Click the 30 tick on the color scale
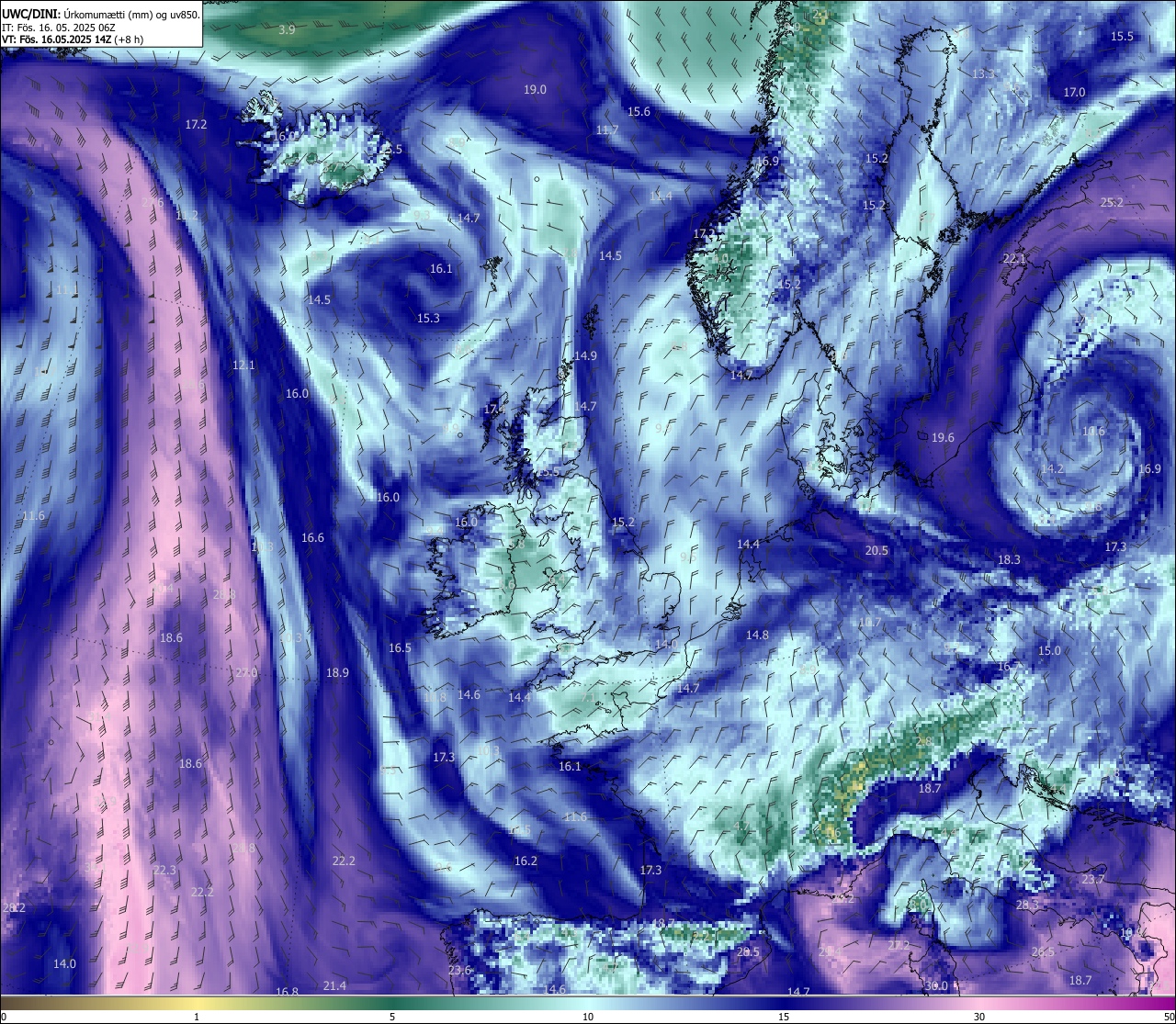 point(979,1017)
